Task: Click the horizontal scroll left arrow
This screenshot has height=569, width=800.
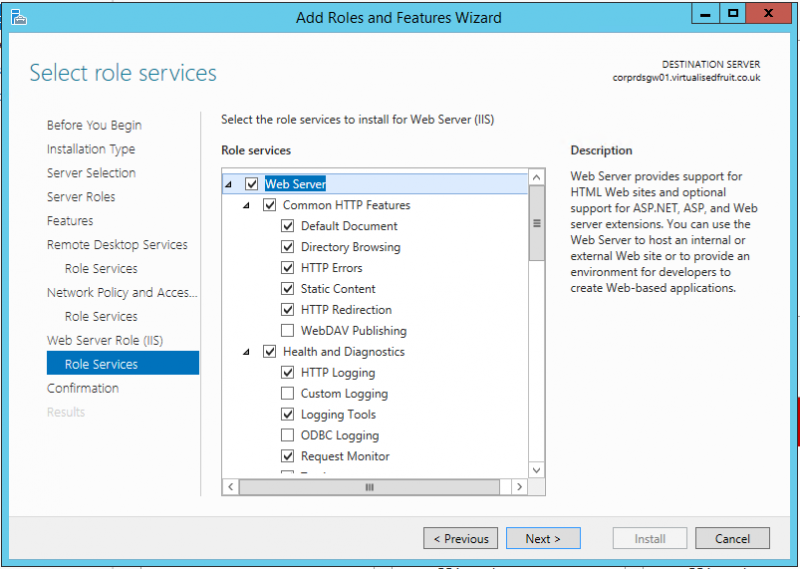Action: pos(230,487)
